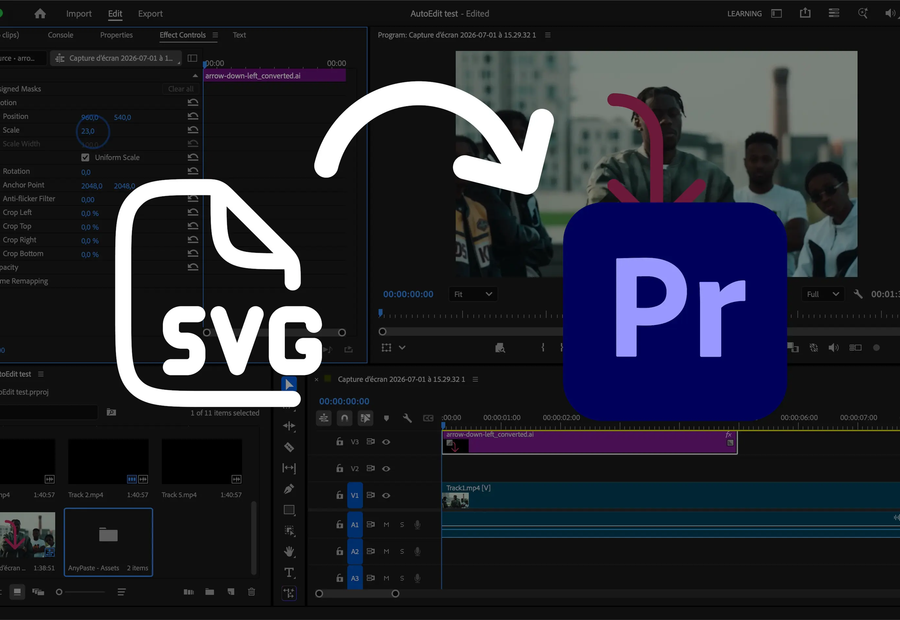
Task: Select the Ripple Edit tool
Action: tap(289, 426)
